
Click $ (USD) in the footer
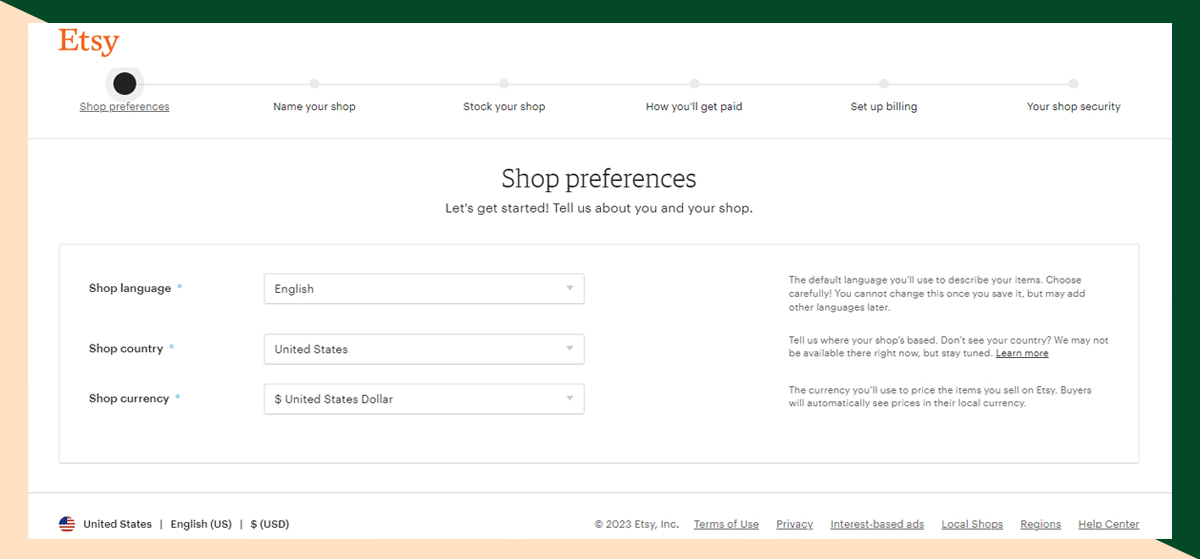coord(270,524)
